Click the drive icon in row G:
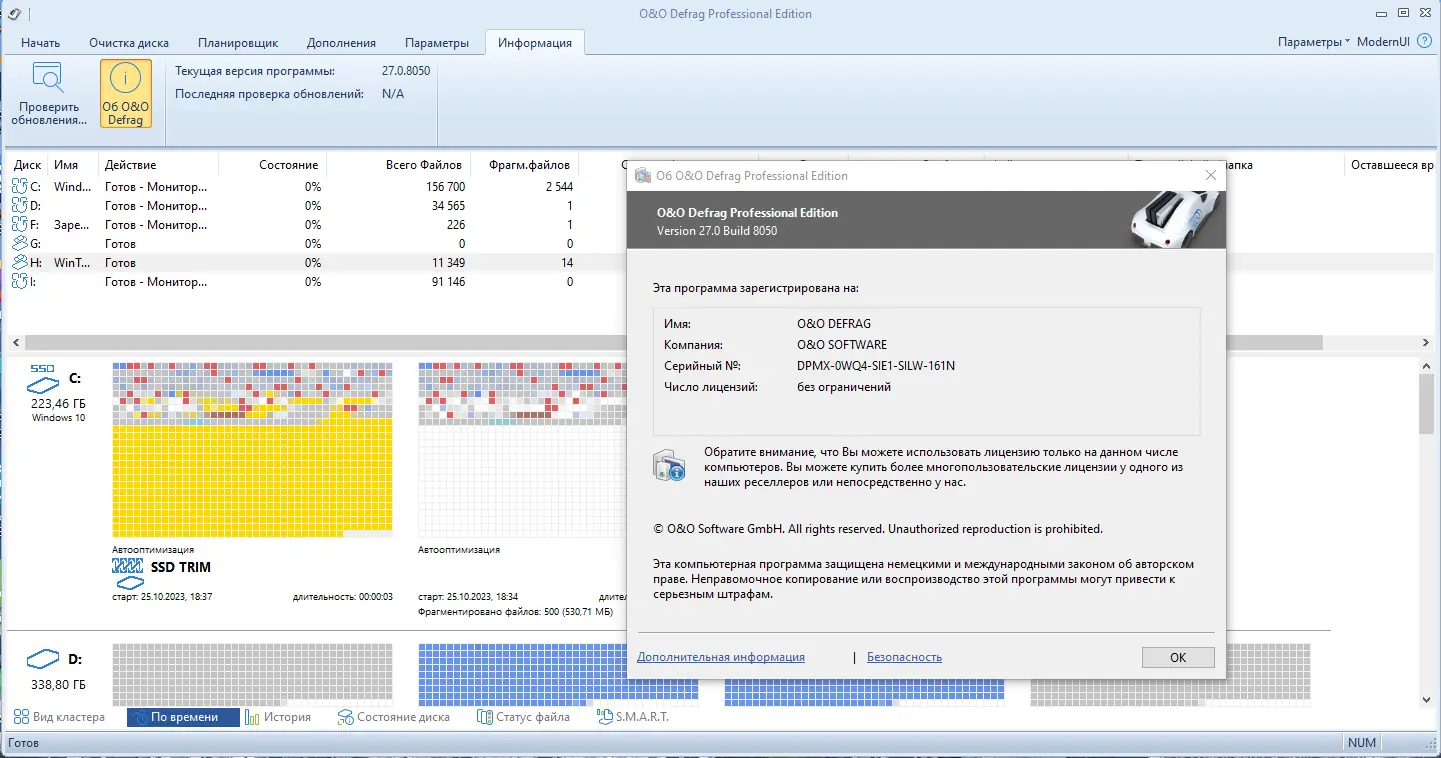 20,244
